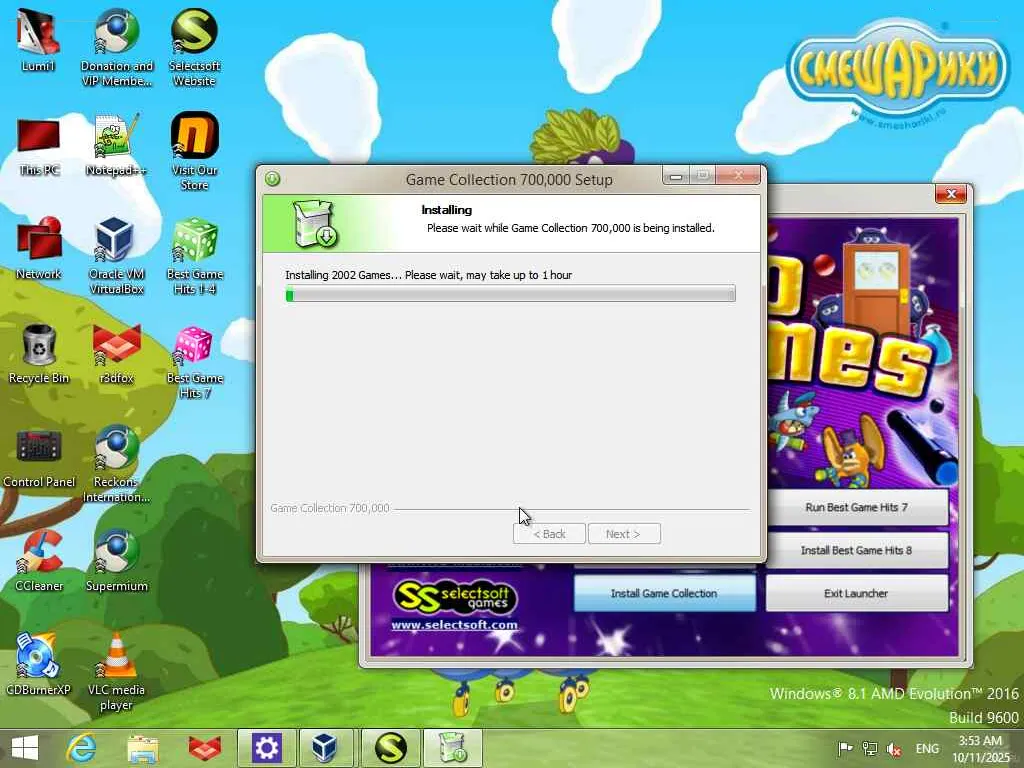Open the r3dfox taskbar icon
Screen dimensions: 1024x768
click(x=204, y=748)
